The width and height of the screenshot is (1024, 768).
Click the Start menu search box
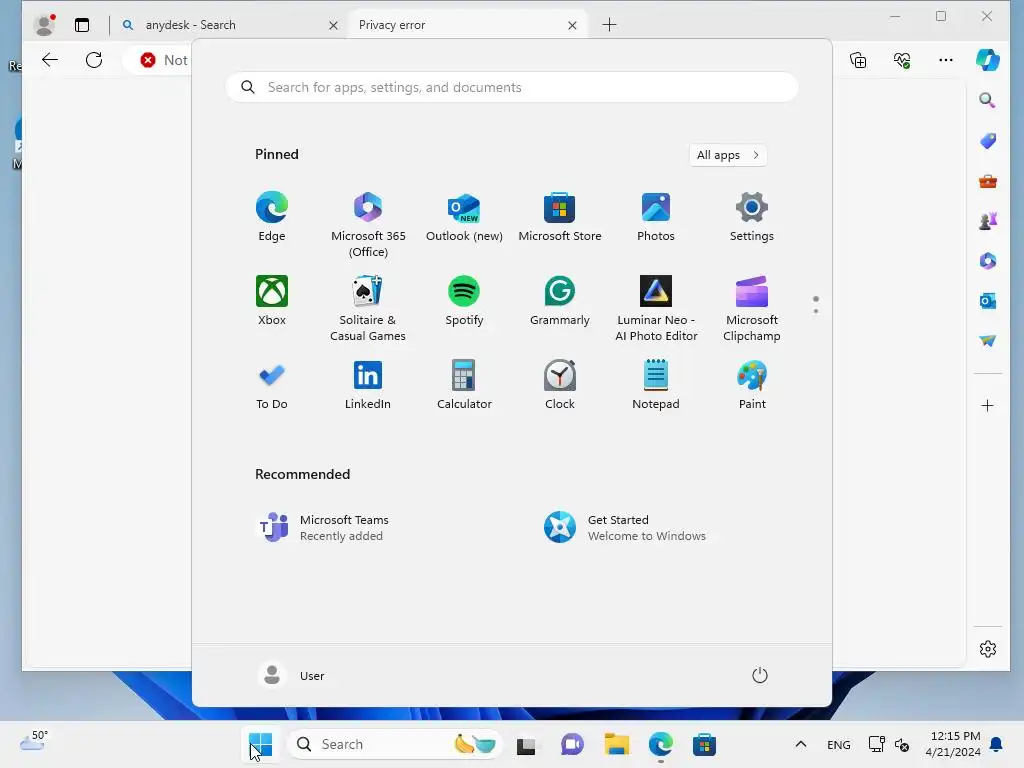pos(512,88)
